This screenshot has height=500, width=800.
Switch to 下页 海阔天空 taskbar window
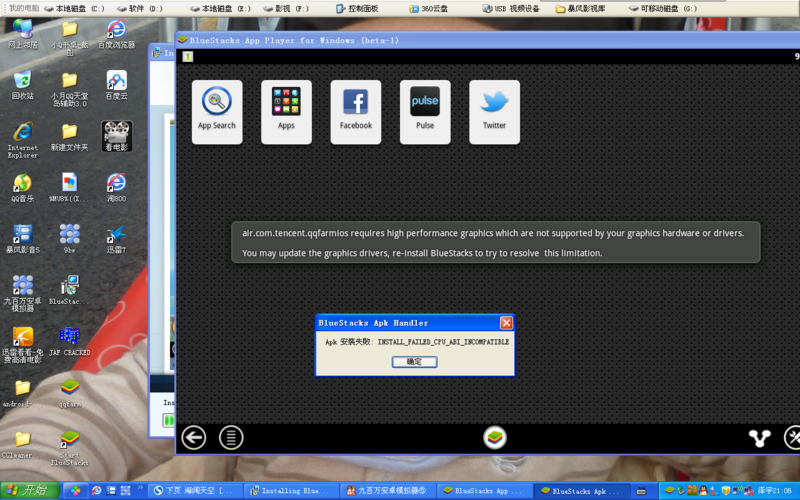196,490
